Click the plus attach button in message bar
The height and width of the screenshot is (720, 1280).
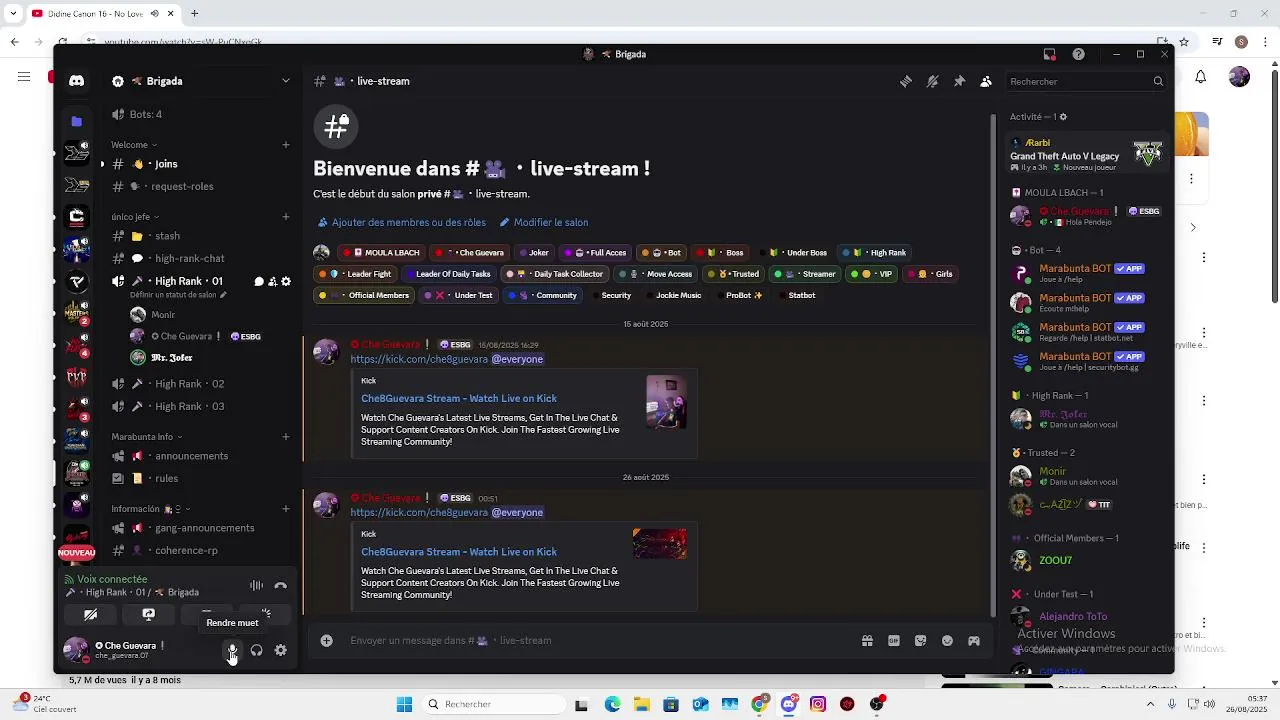[326, 641]
